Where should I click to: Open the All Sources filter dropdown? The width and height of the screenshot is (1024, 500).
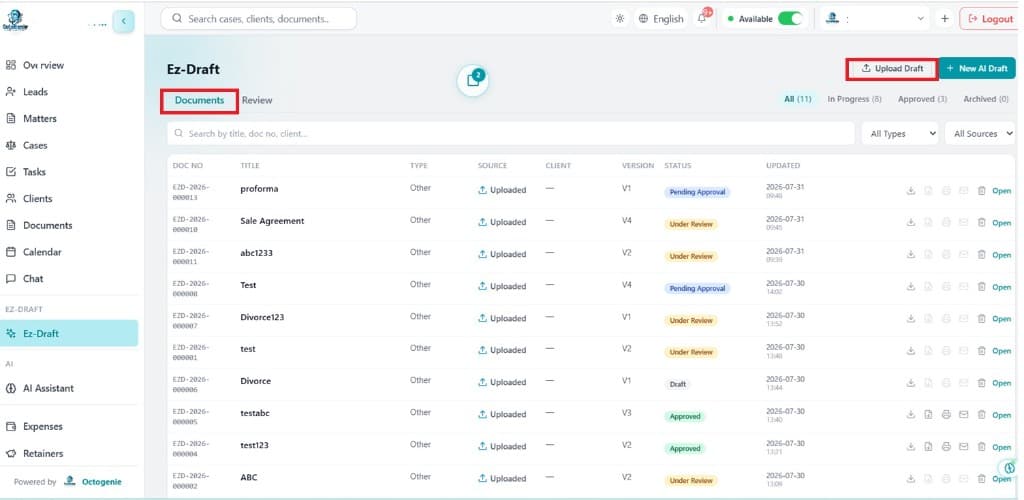[980, 133]
